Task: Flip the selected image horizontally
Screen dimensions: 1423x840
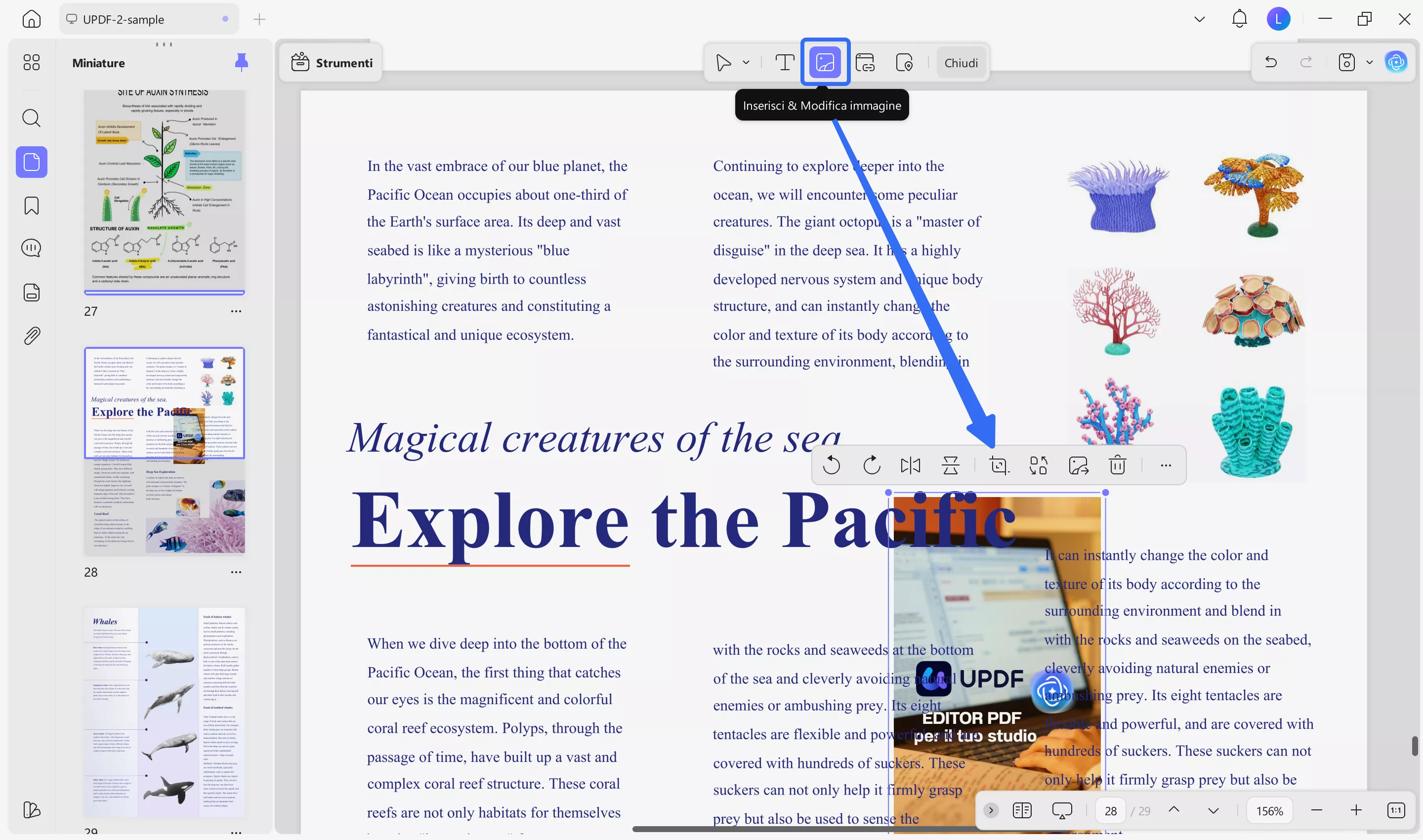Action: coord(910,465)
